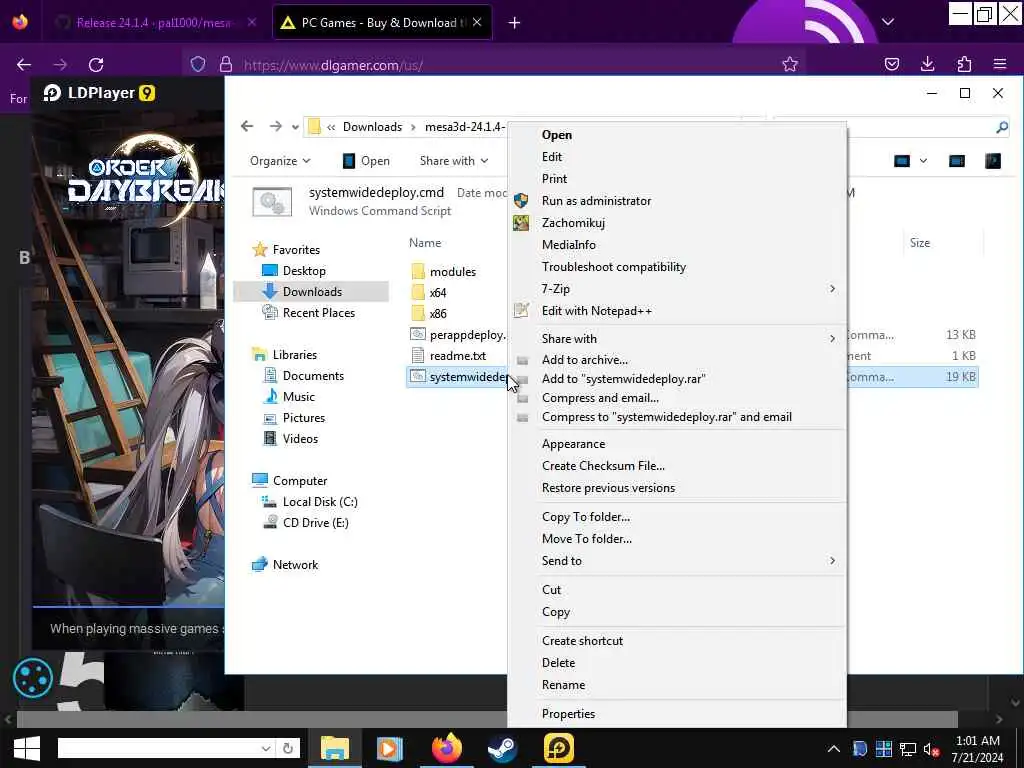
Task: Click Create Checksum File...
Action: tap(603, 466)
